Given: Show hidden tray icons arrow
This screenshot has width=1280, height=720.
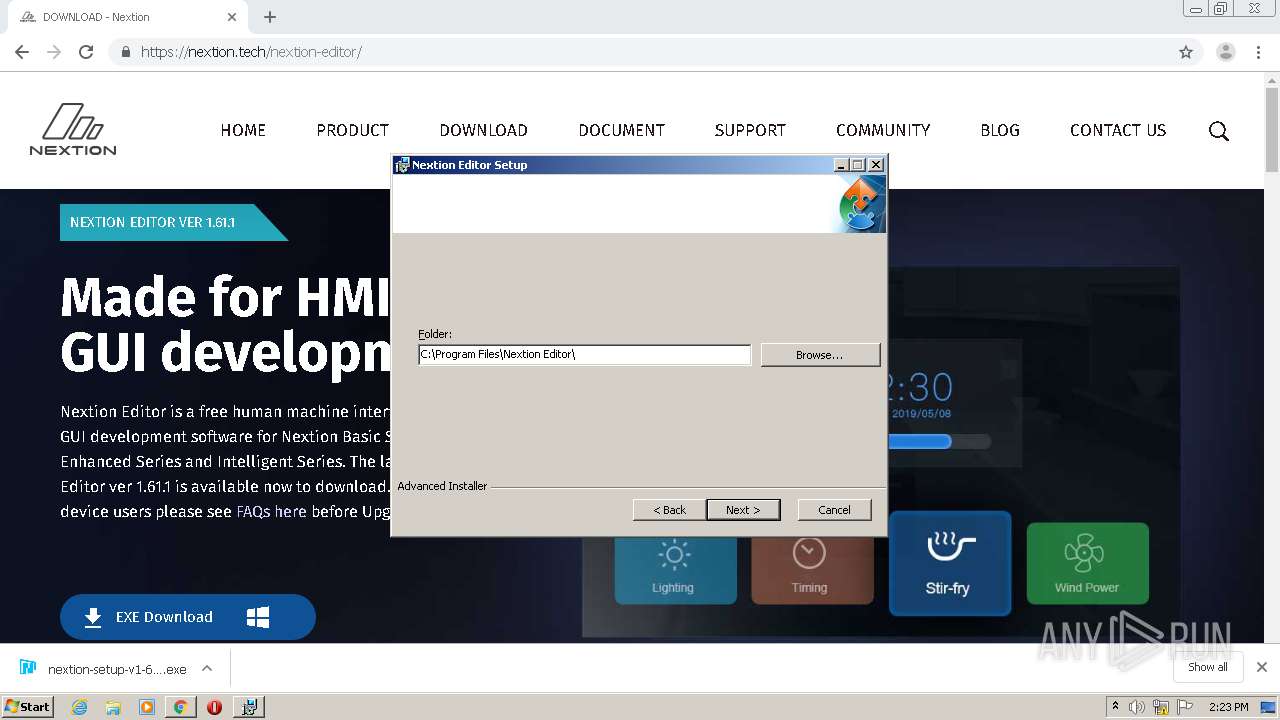Looking at the screenshot, I should point(1115,707).
